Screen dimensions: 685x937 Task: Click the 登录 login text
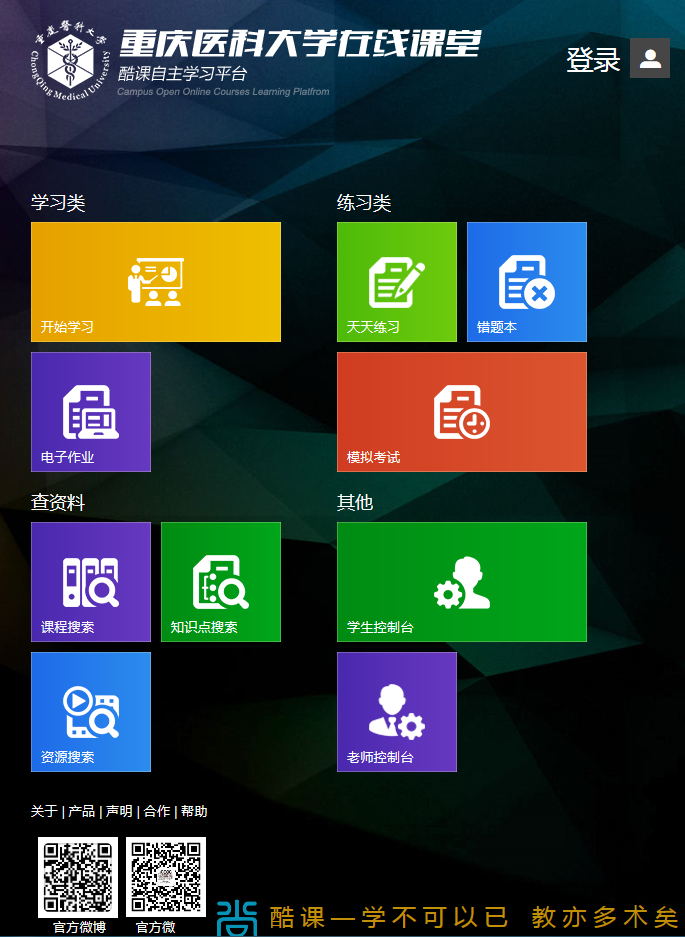[x=593, y=60]
